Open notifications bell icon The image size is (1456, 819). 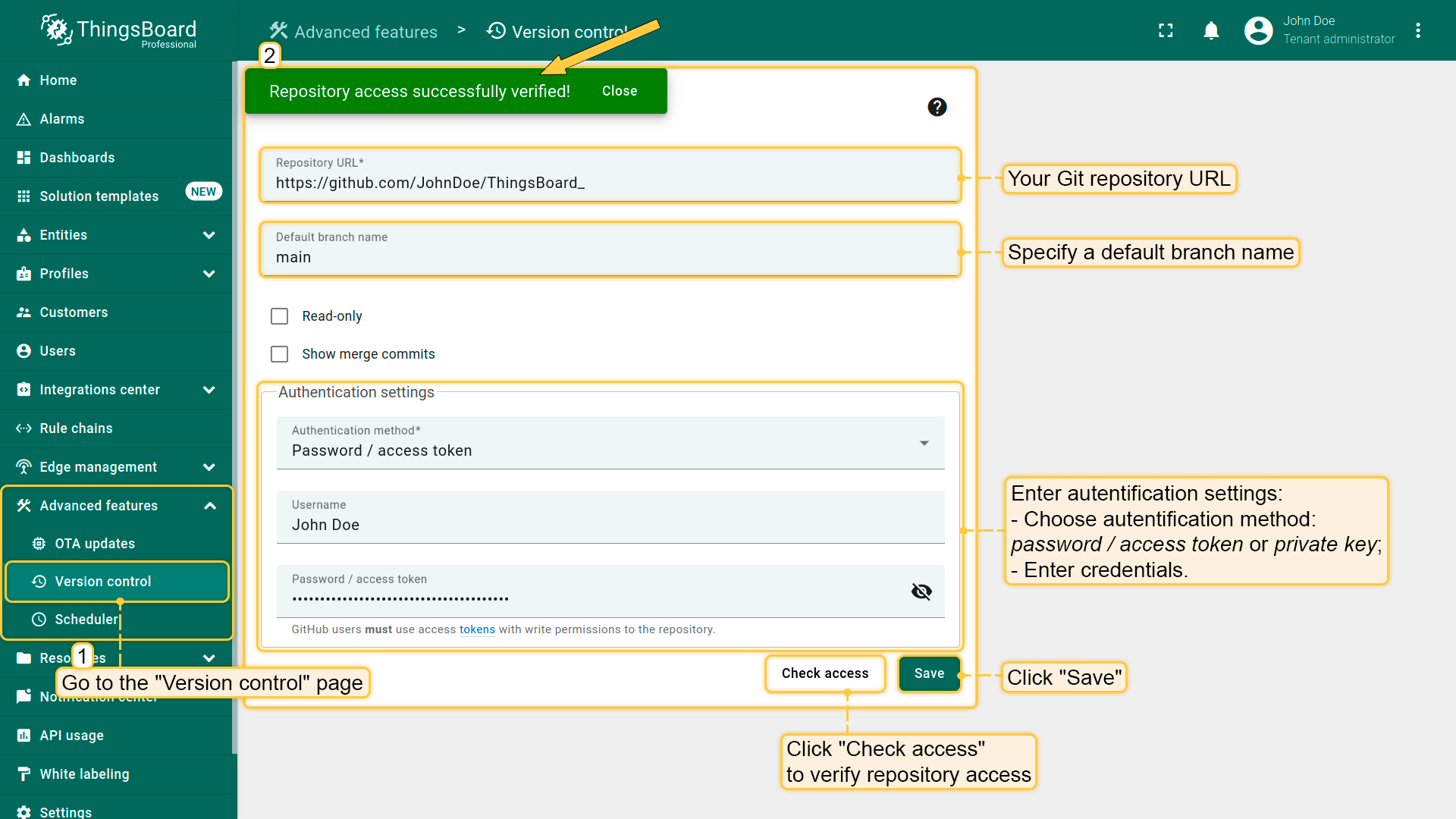tap(1211, 30)
